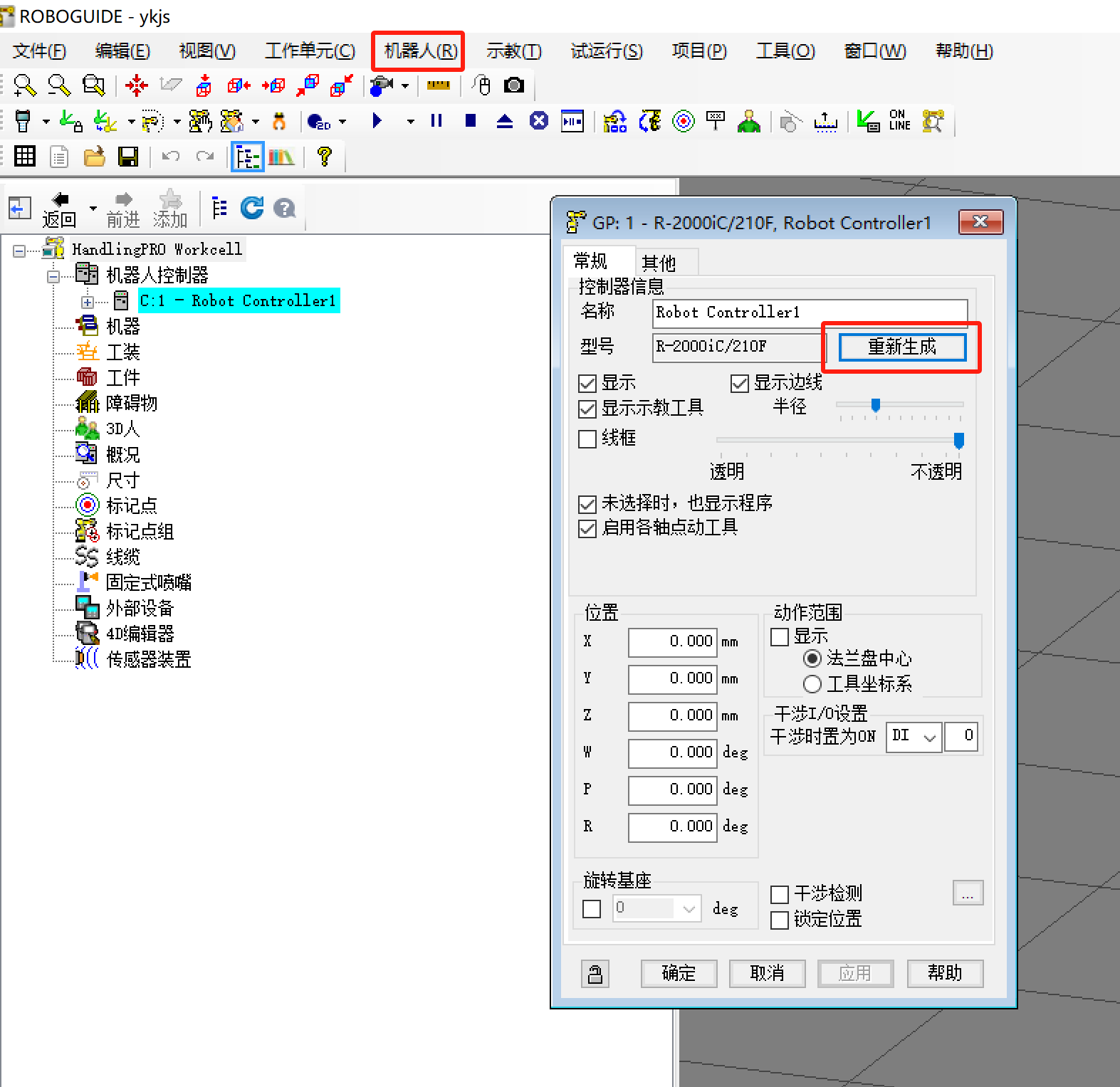The height and width of the screenshot is (1087, 1120).
Task: Click the blue refresh icon in navigator
Action: point(252,208)
